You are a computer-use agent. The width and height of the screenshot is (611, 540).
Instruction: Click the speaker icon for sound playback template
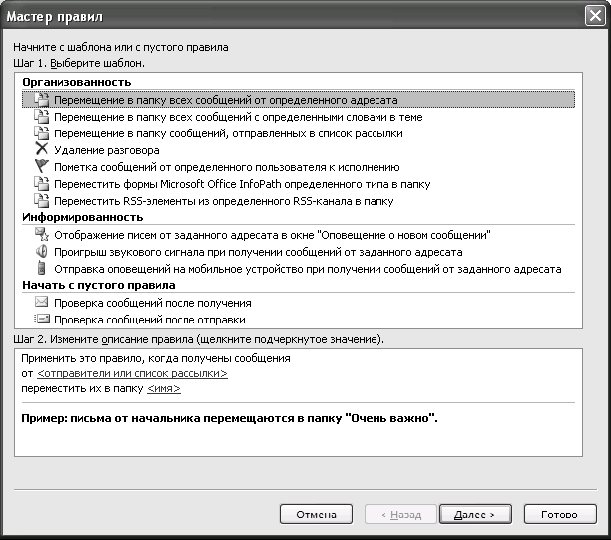(x=41, y=251)
